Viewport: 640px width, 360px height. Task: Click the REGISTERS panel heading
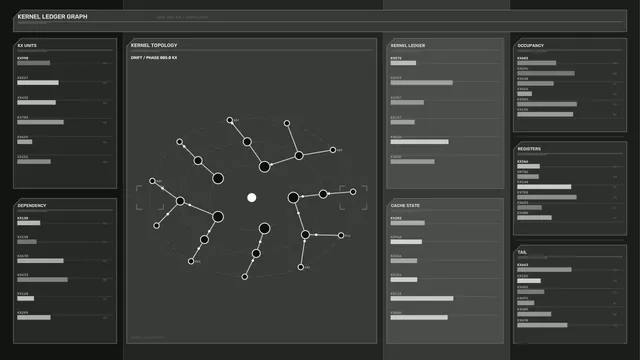click(x=529, y=149)
